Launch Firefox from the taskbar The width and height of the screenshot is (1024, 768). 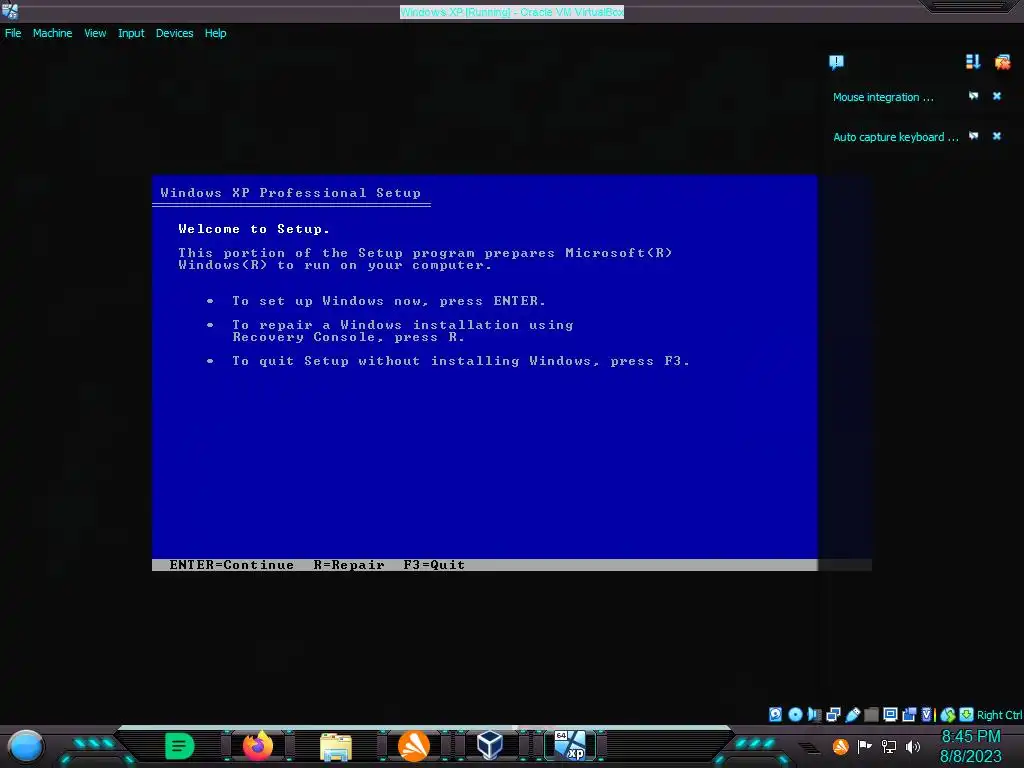pos(257,746)
